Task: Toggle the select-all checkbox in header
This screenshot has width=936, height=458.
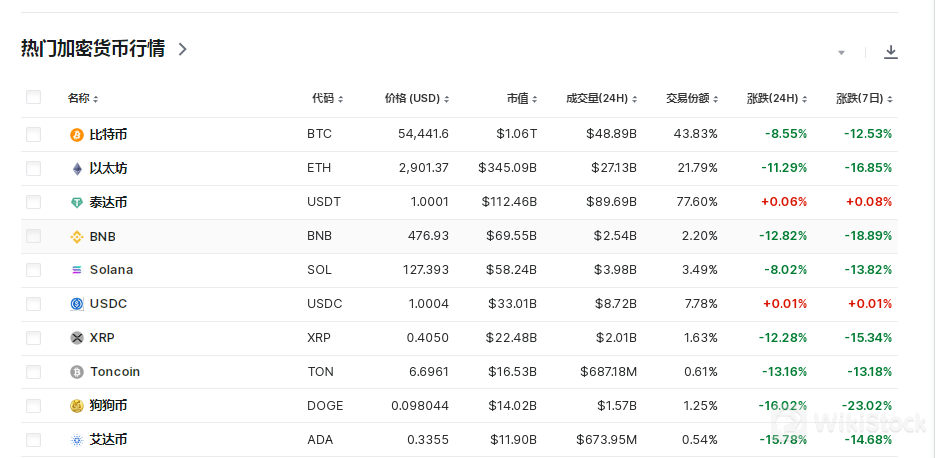Action: tap(34, 97)
